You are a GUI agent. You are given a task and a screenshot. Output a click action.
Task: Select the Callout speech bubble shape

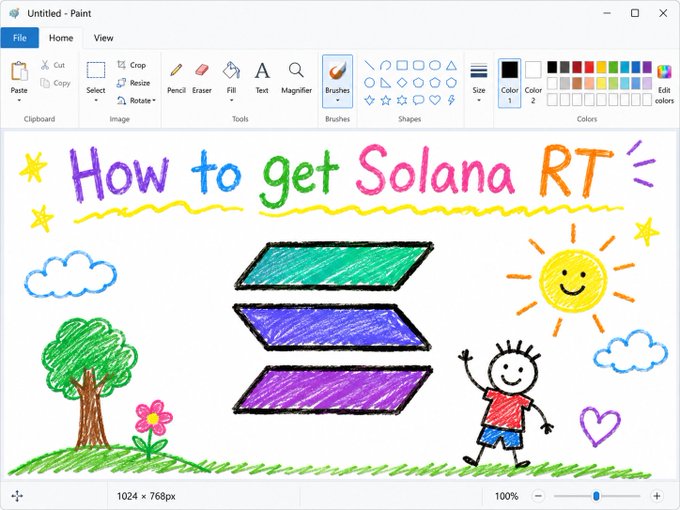coord(418,100)
